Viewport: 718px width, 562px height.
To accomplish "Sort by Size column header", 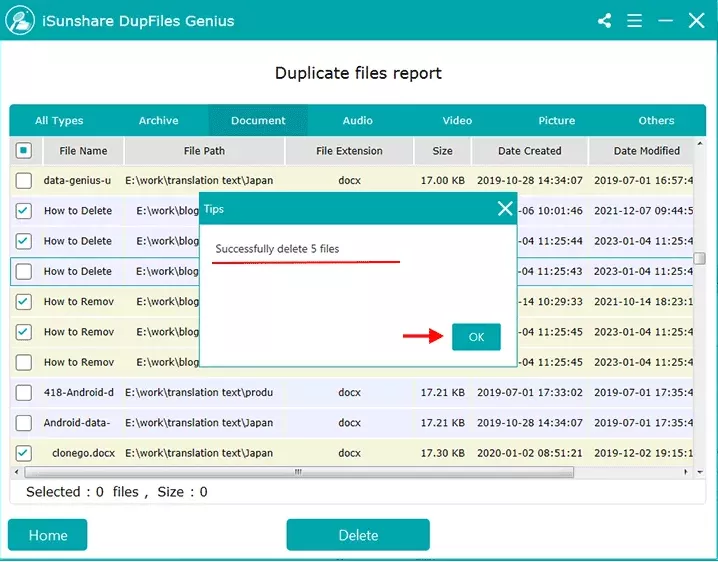I will click(x=442, y=151).
